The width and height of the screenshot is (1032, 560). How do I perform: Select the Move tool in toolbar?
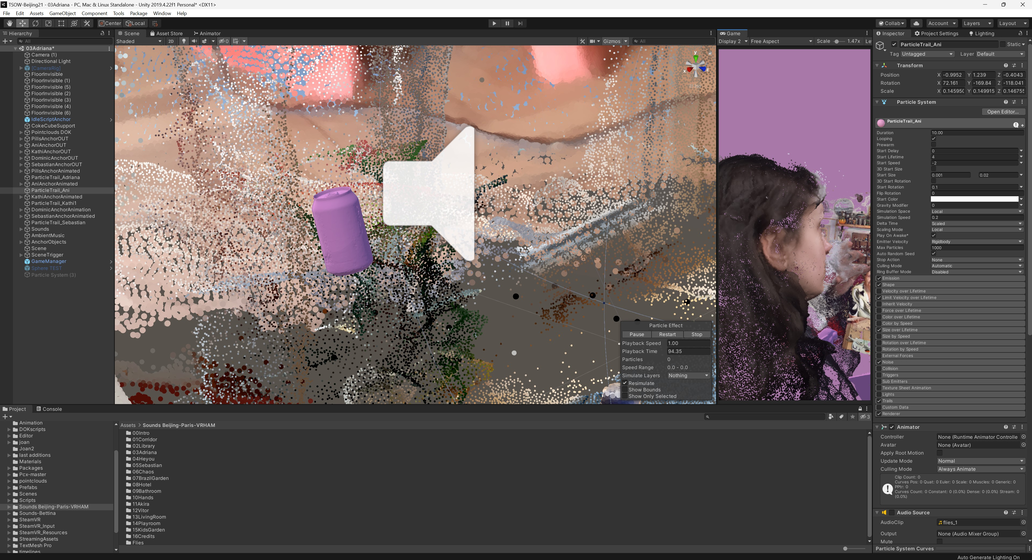(22, 23)
